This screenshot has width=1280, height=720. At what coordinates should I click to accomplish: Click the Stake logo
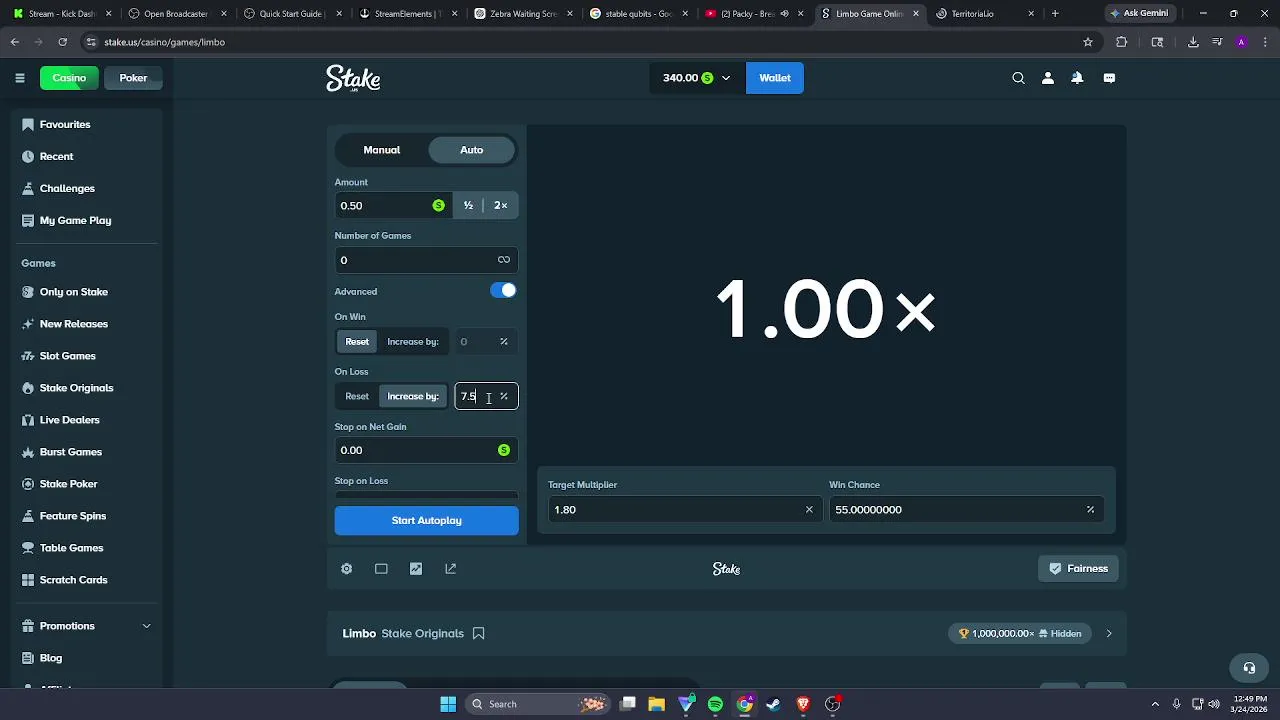point(353,79)
